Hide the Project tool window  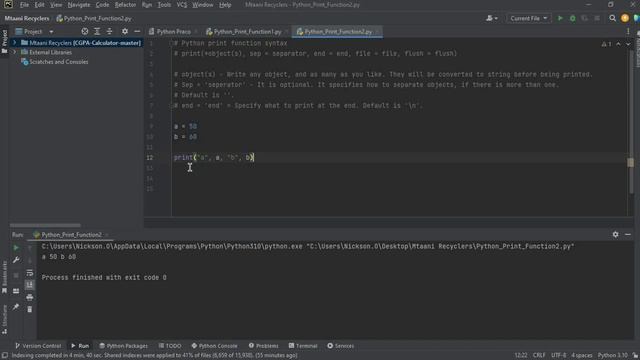(137, 31)
